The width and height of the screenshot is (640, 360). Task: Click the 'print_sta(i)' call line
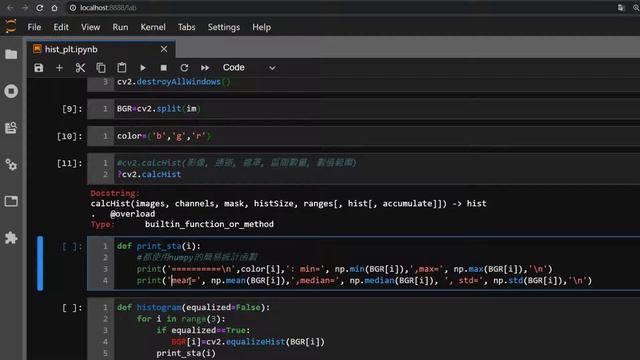click(x=186, y=353)
